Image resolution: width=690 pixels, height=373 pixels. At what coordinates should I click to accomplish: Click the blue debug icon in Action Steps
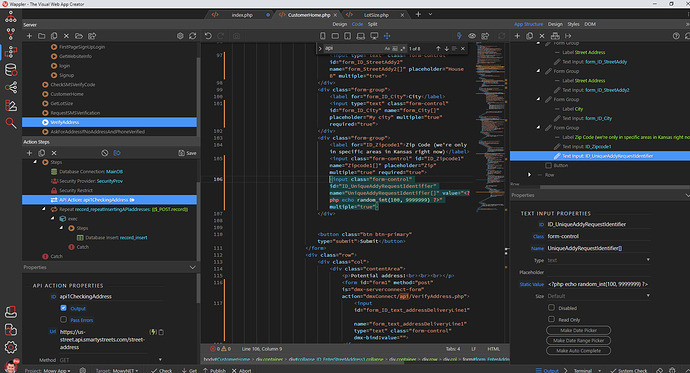(117, 153)
